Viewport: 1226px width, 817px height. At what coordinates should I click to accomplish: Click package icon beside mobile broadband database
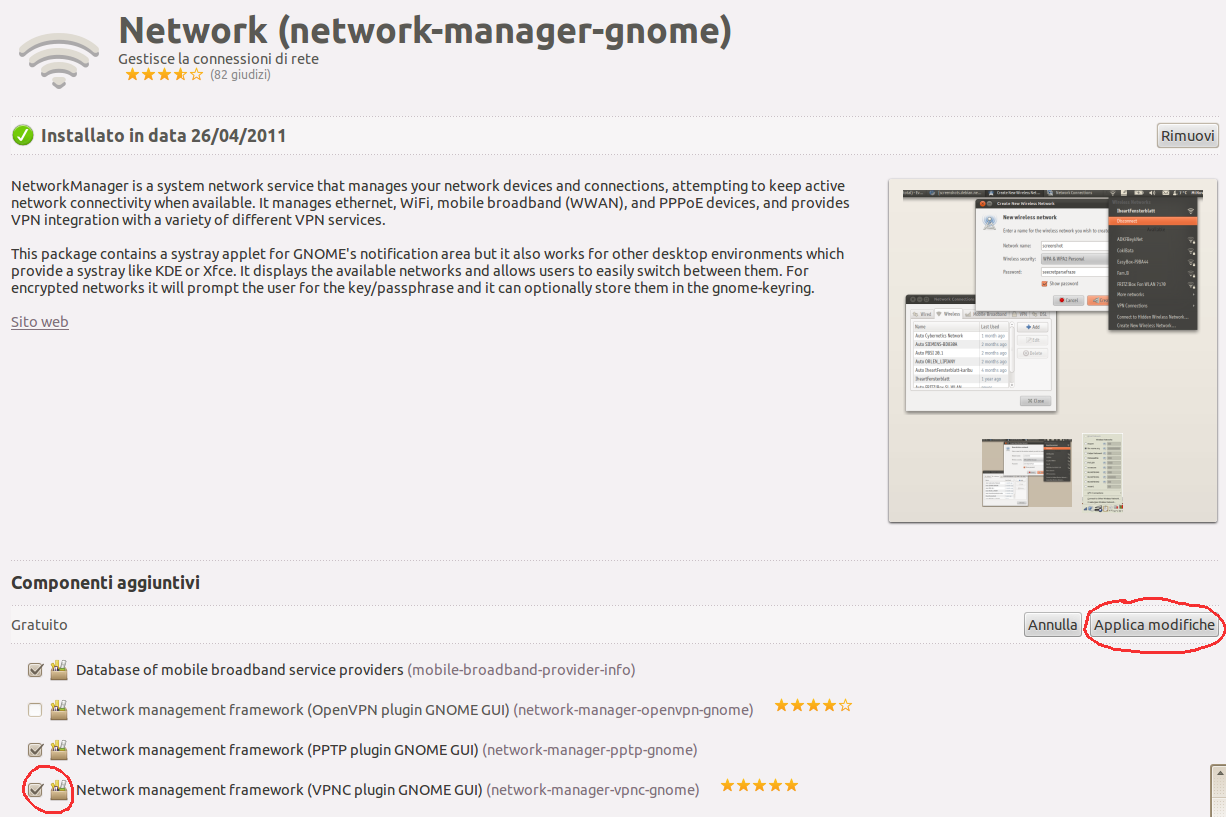(59, 669)
